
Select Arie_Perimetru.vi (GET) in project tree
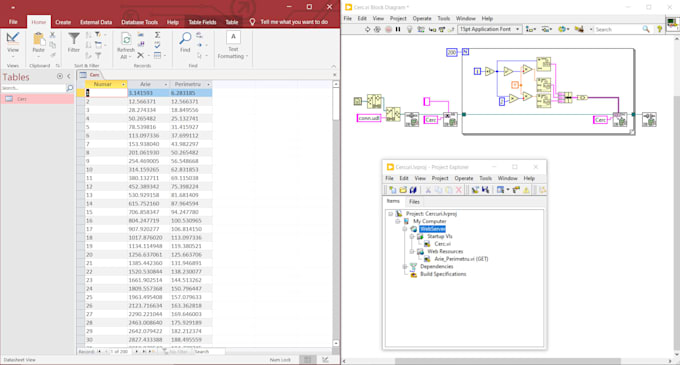(461, 259)
